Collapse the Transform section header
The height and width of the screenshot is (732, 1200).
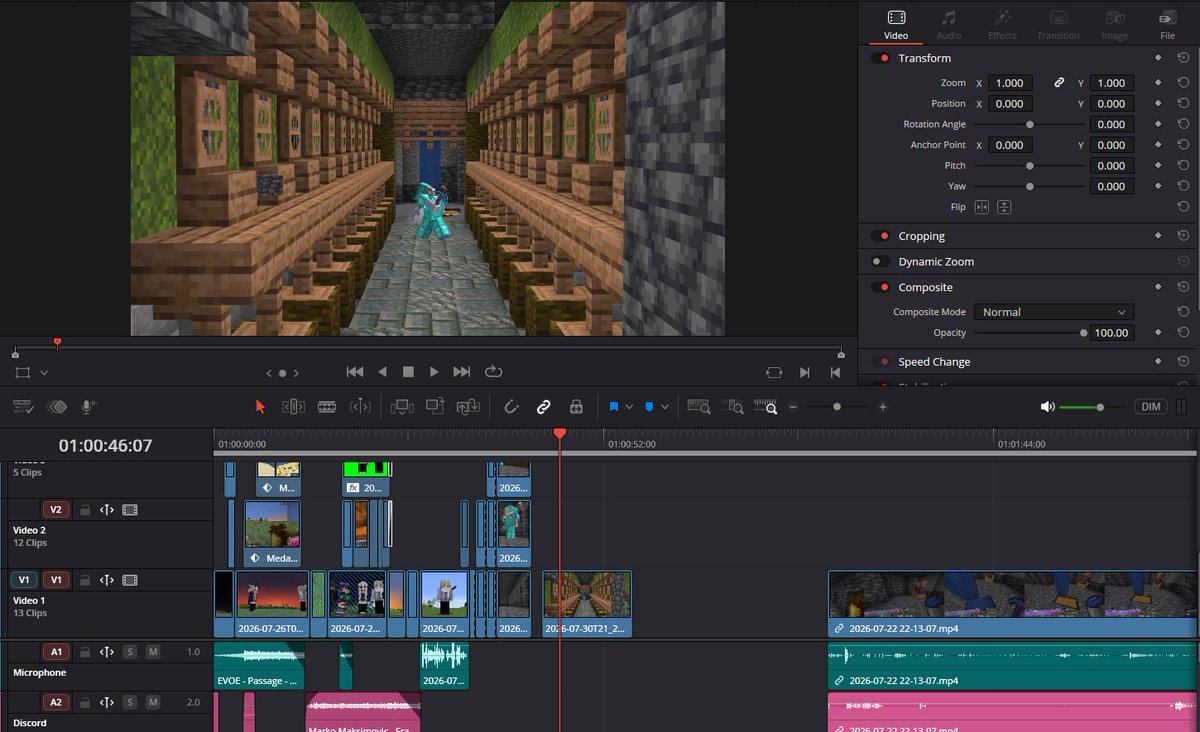coord(924,58)
